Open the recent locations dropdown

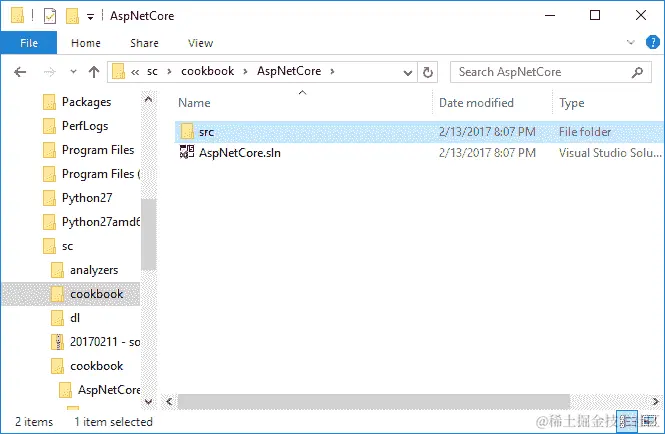73,72
